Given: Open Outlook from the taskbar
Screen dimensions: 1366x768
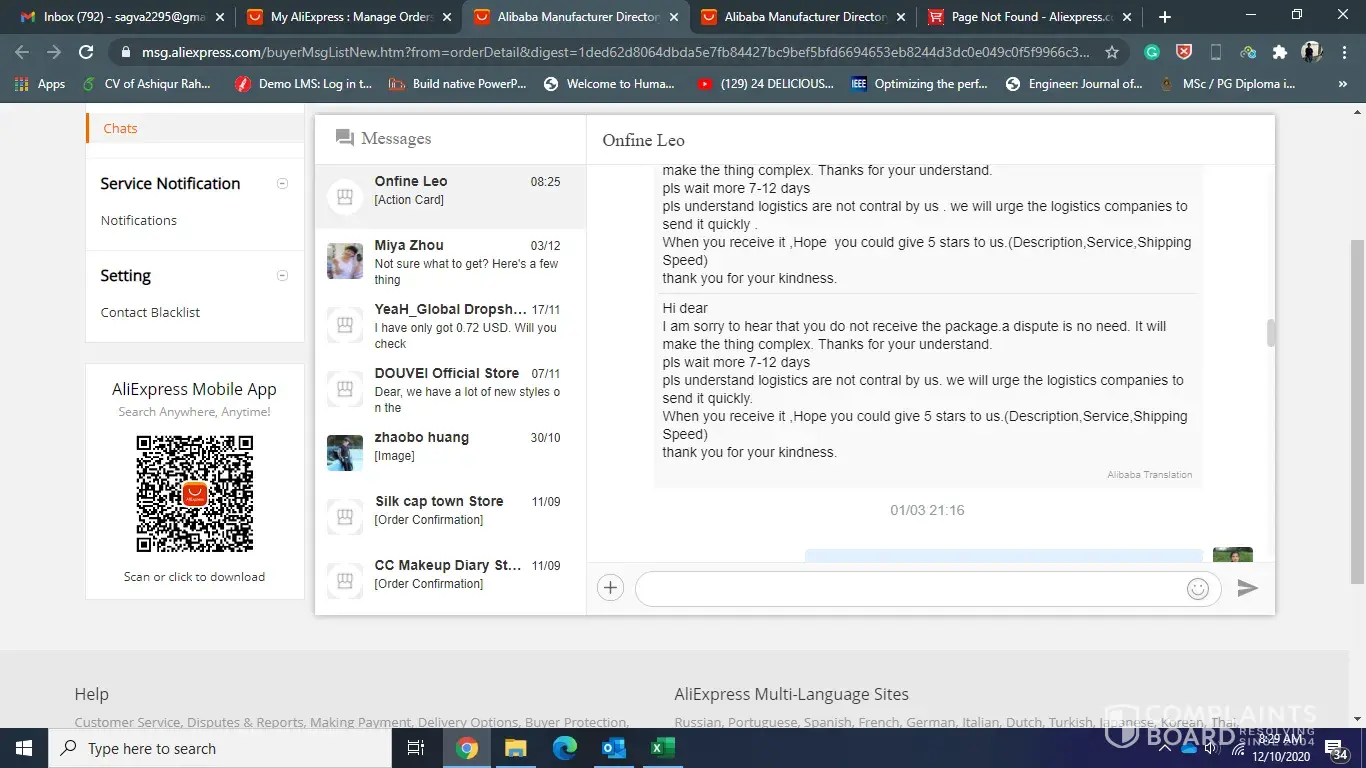Looking at the screenshot, I should coord(613,748).
